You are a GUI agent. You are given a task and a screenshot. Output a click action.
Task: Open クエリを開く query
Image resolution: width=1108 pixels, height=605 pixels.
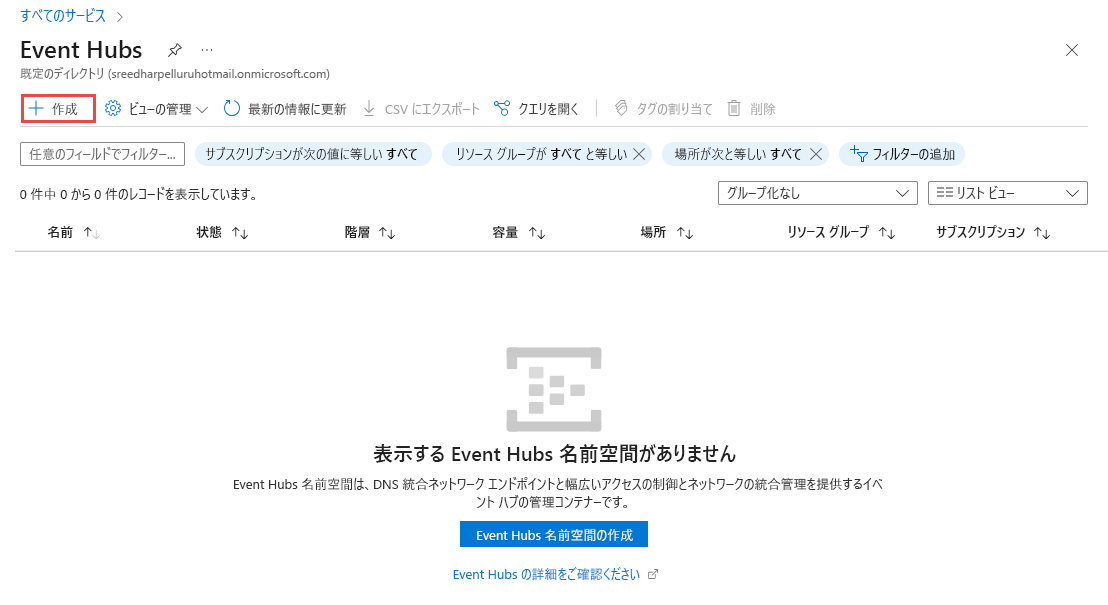[x=536, y=109]
